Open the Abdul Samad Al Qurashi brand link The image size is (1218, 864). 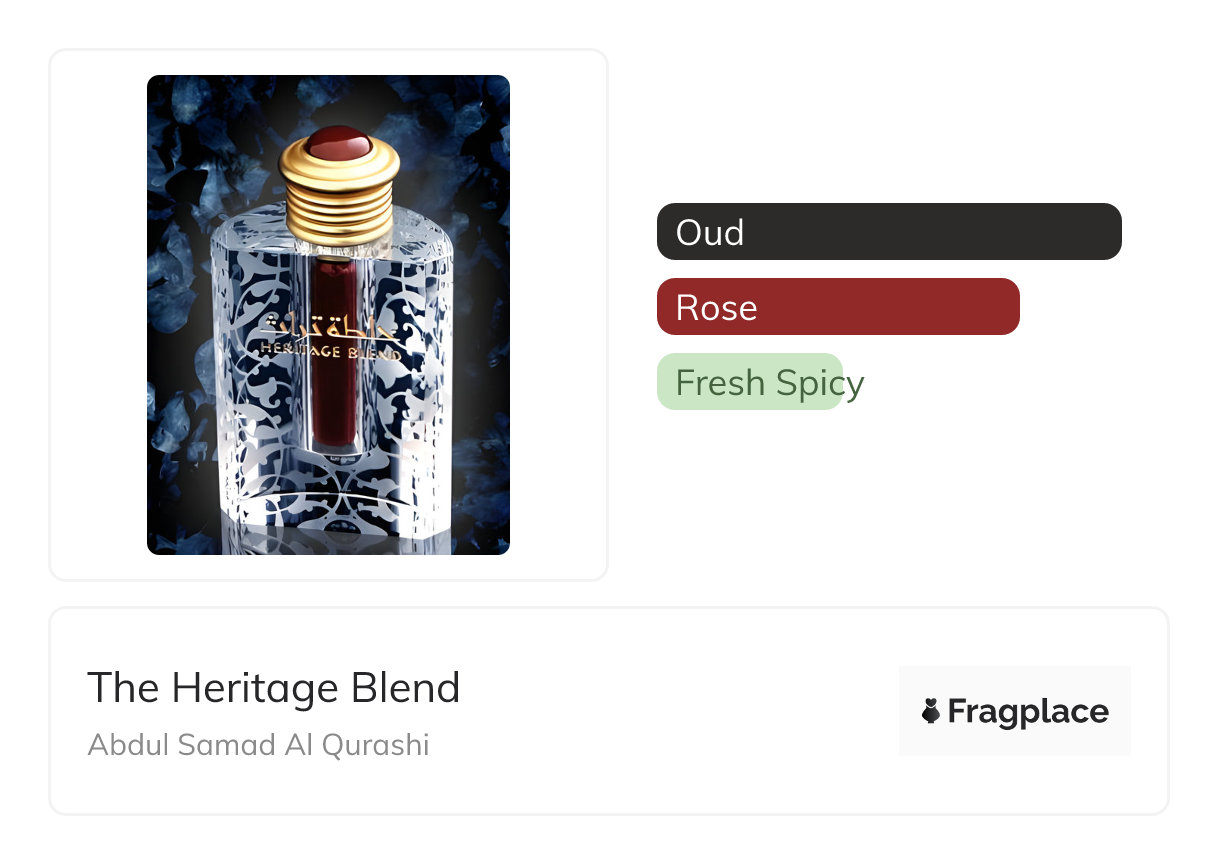[x=258, y=745]
